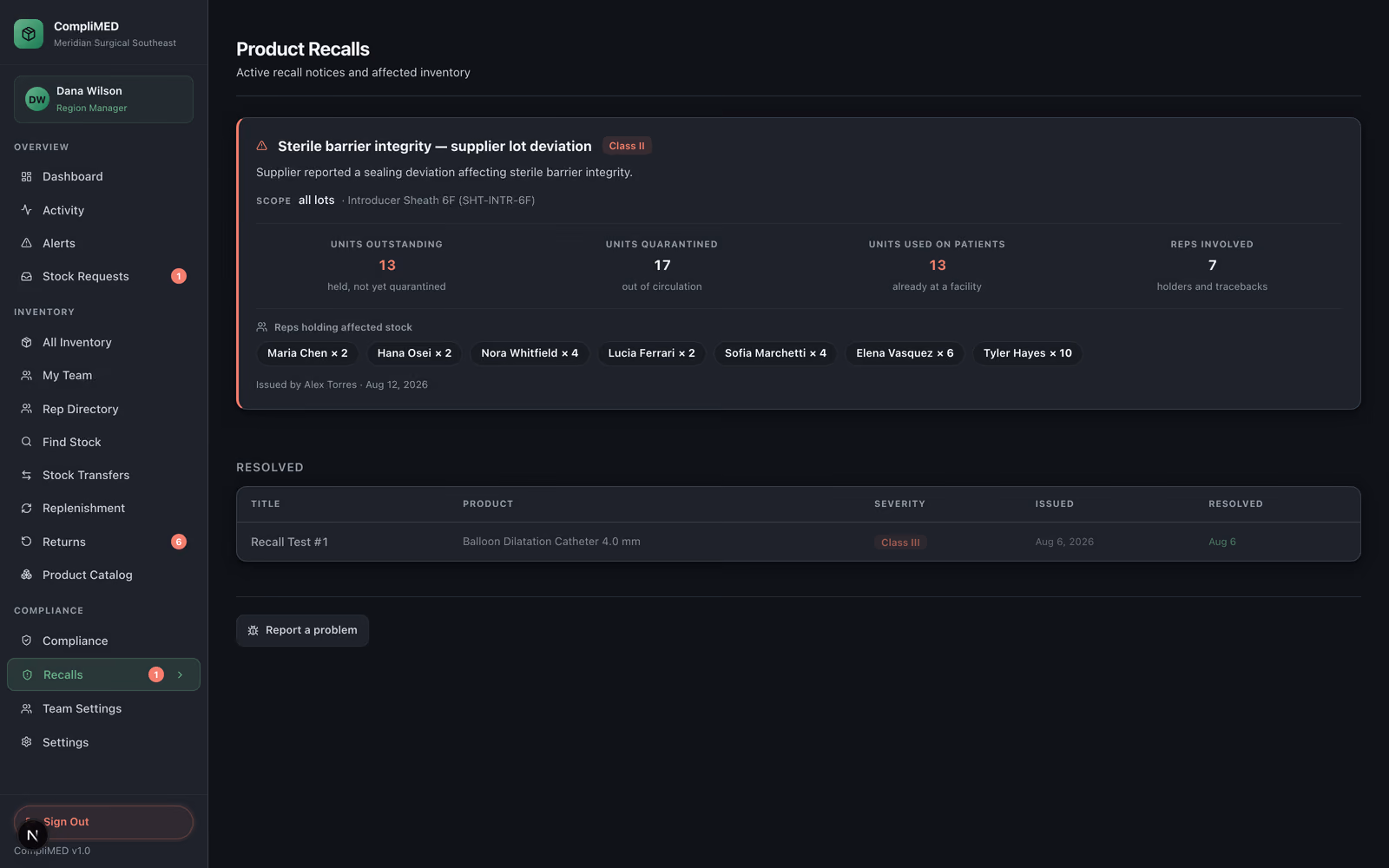
Task: Open Dashboard via its grid icon
Action: point(26,176)
